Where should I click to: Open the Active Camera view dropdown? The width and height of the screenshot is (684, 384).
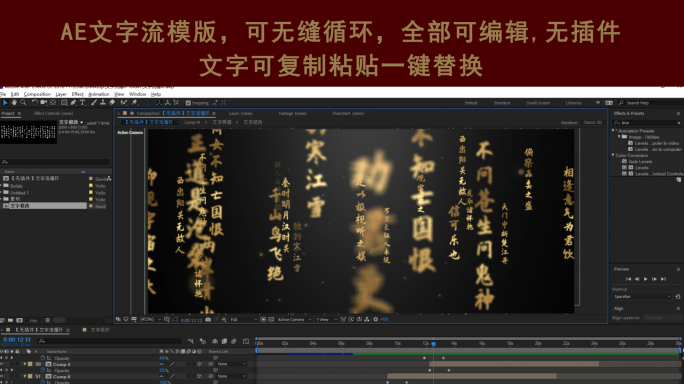pos(294,319)
